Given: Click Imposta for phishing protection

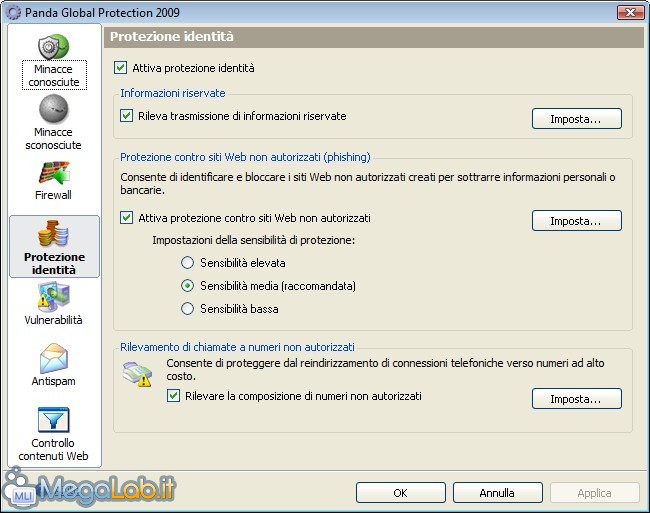Looking at the screenshot, I should click(577, 221).
